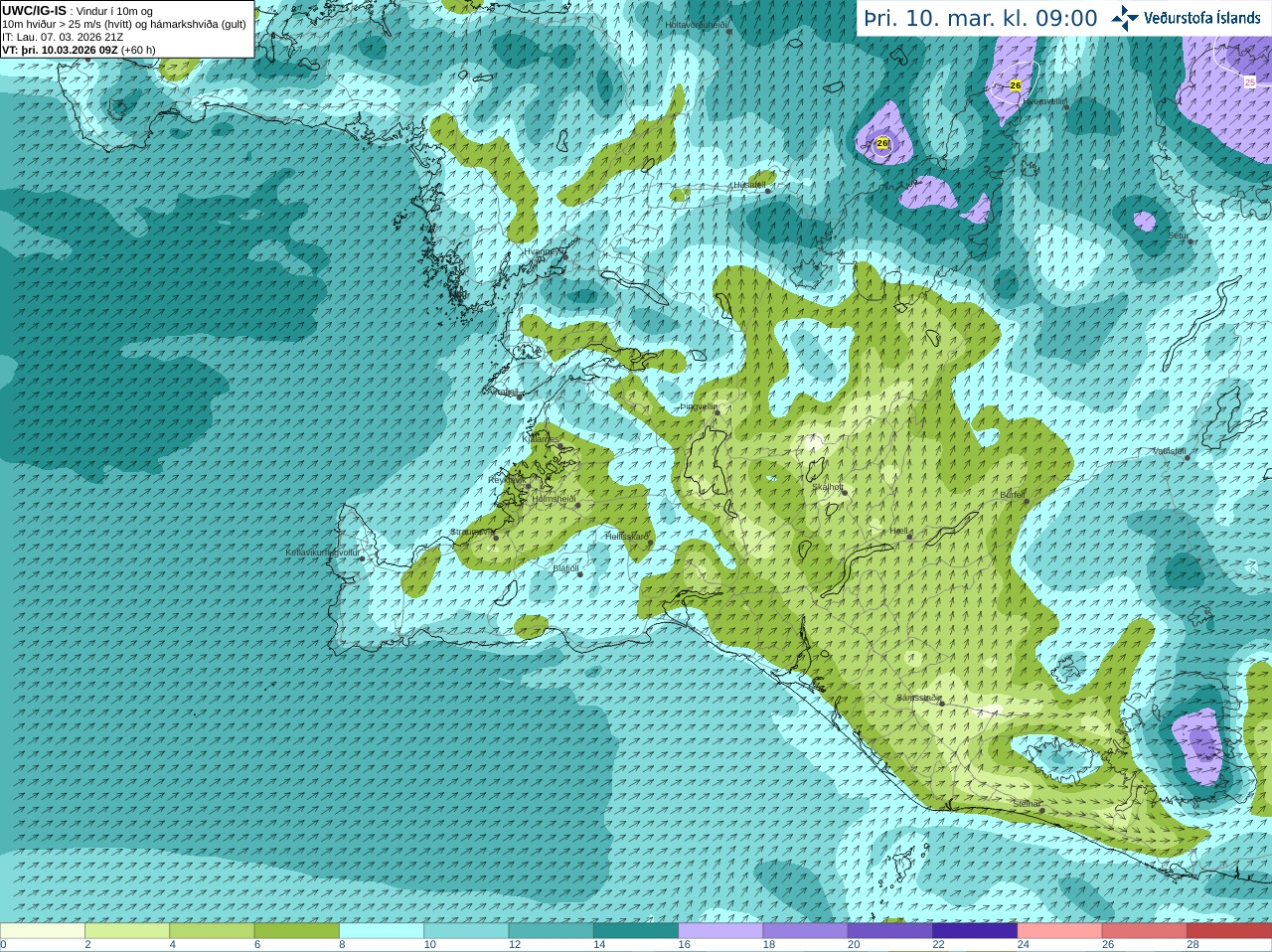Select the Skálholt station point
Viewport: 1272px width, 952px height.
(x=845, y=492)
